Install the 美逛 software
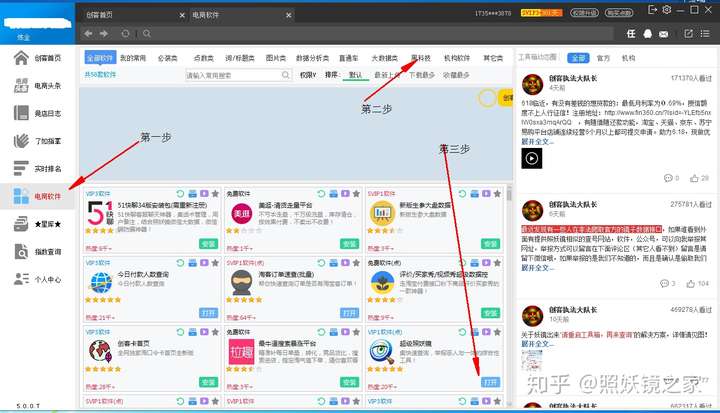Image resolution: width=720 pixels, height=413 pixels. click(349, 244)
